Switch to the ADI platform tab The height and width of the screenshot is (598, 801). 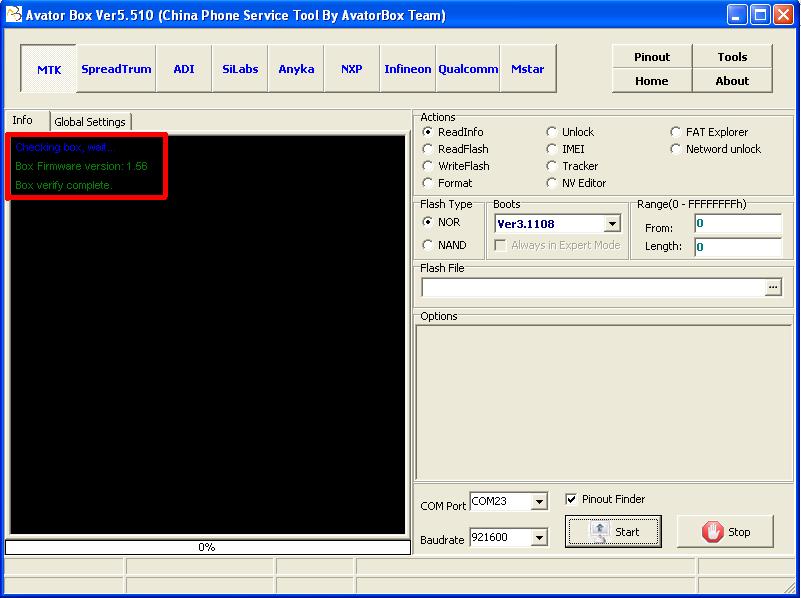184,69
